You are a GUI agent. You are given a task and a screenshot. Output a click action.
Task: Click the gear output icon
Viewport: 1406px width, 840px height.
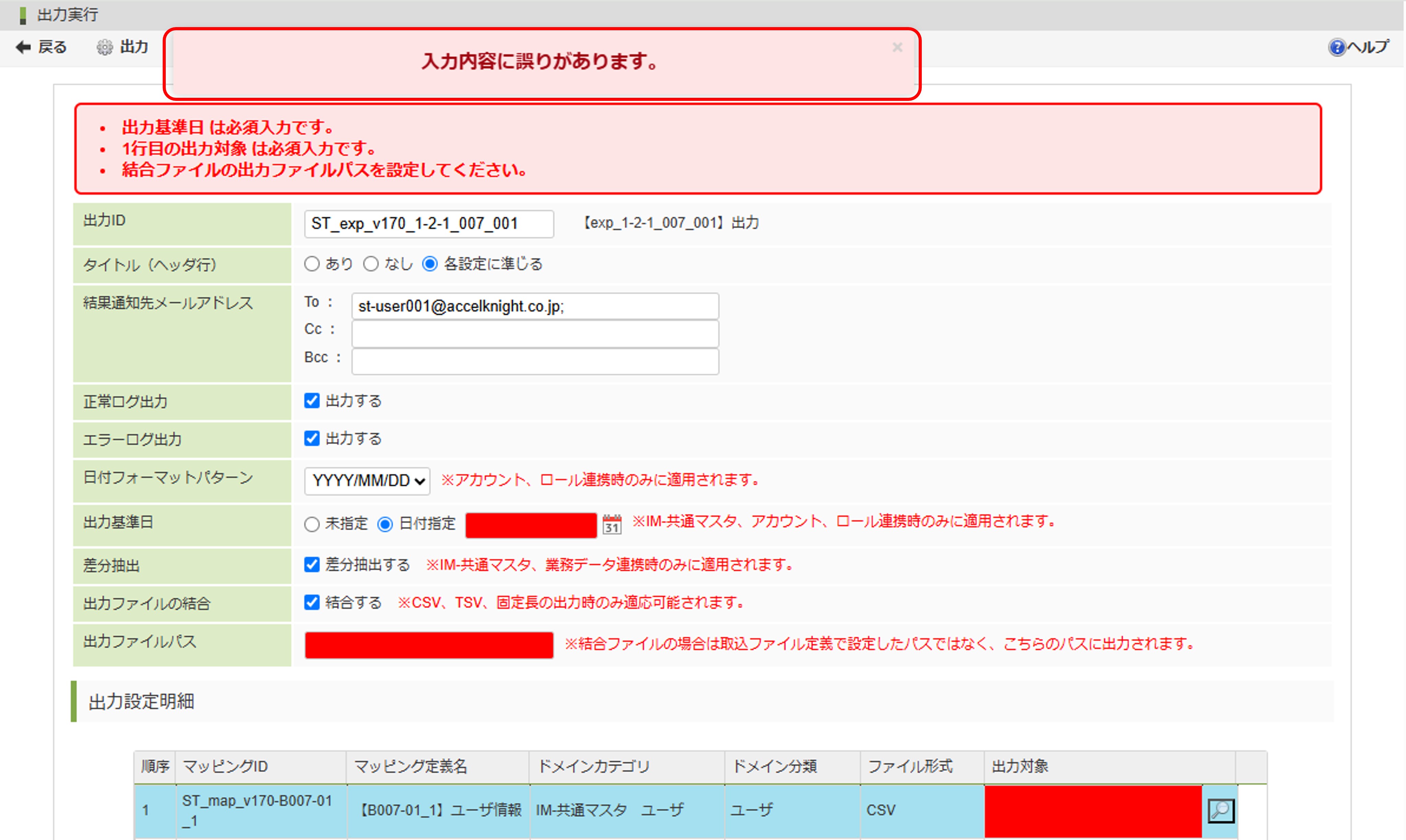[105, 47]
